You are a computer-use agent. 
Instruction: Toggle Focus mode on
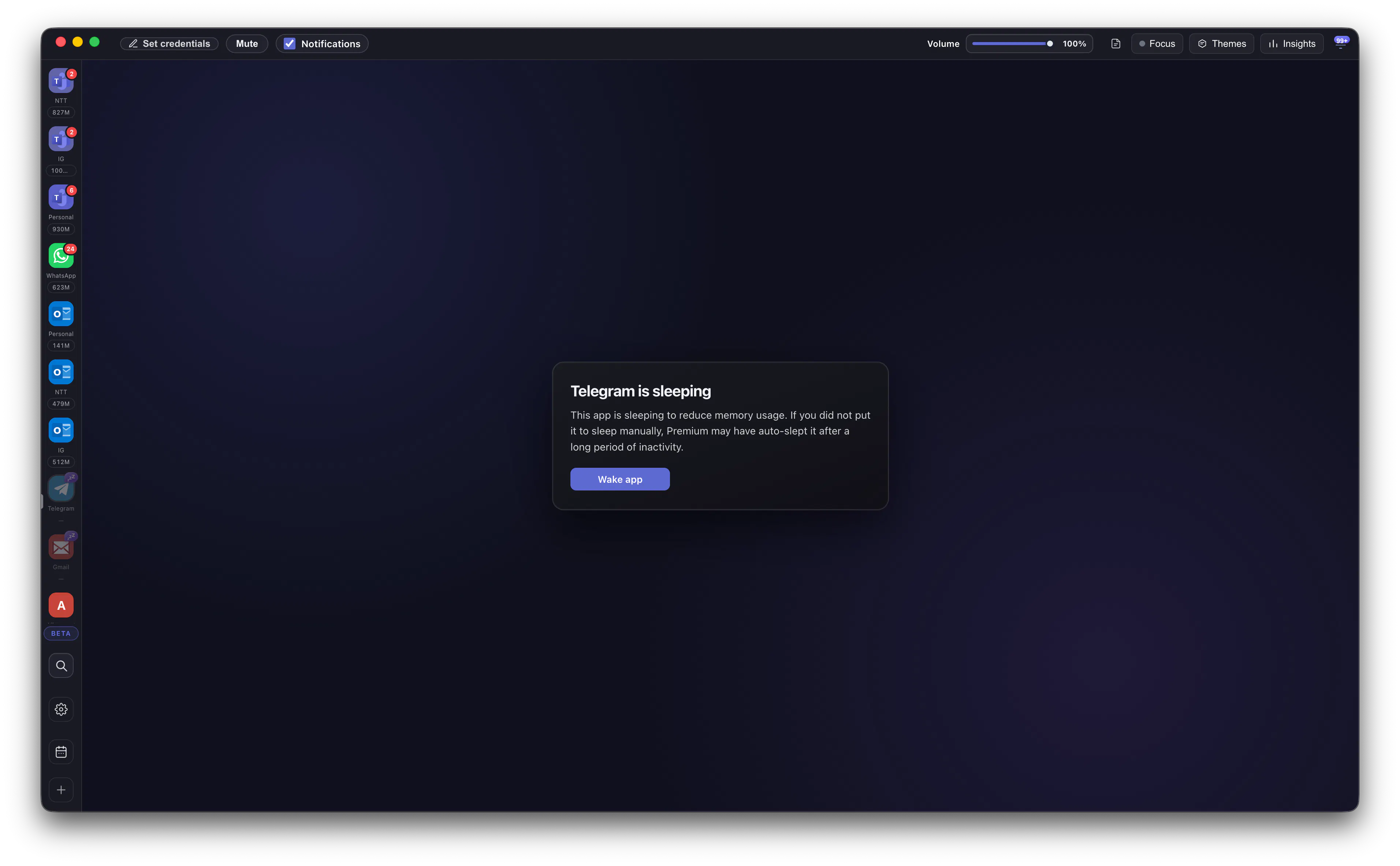(x=1157, y=44)
